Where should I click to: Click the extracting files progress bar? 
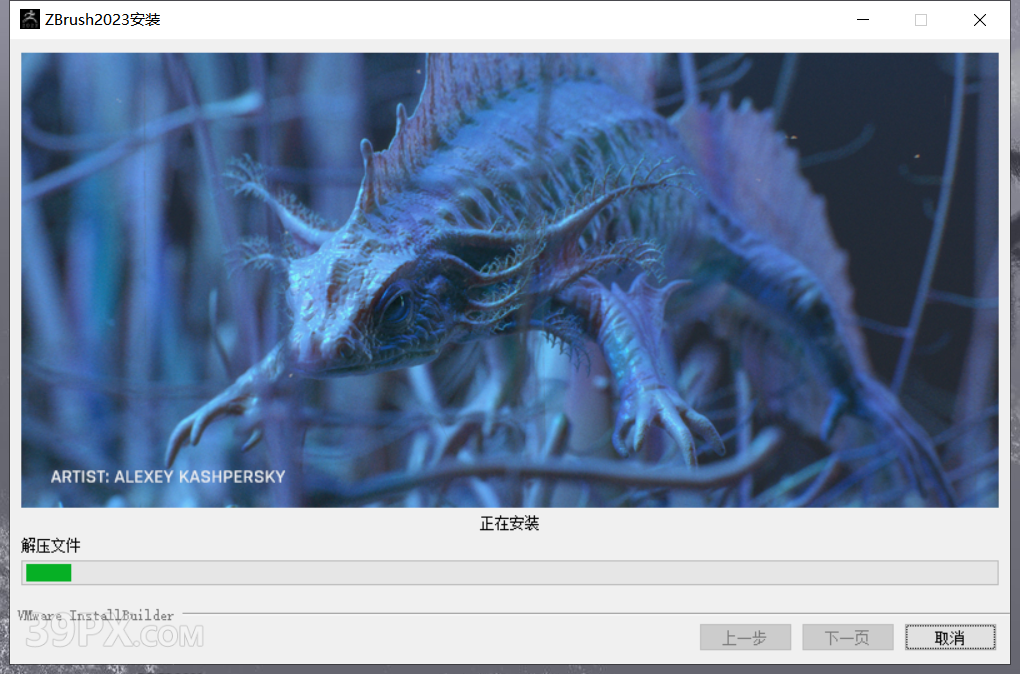509,573
